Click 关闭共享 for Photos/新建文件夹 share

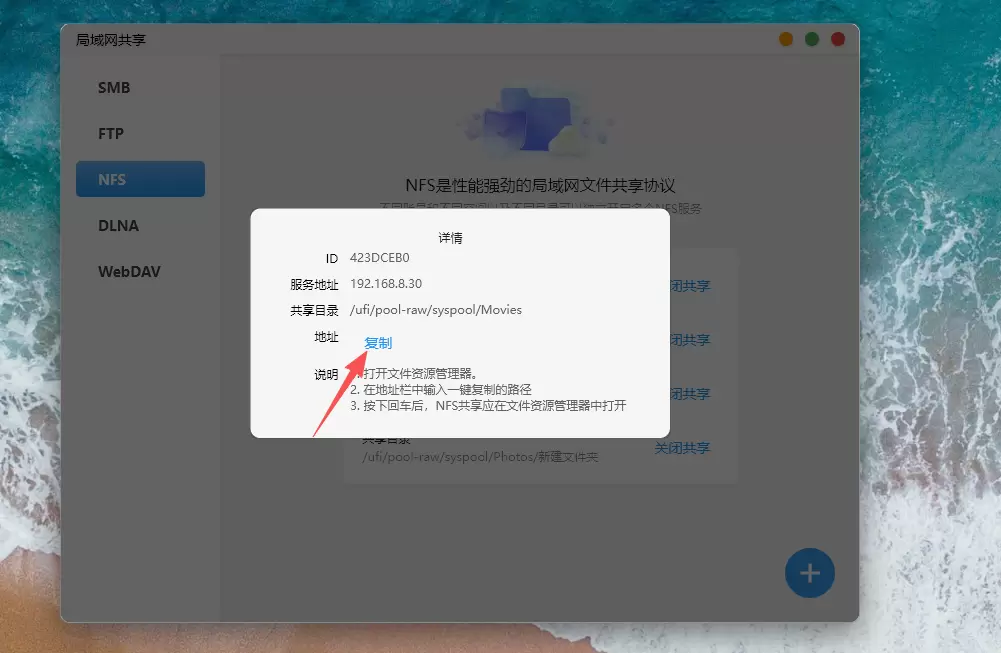pyautogui.click(x=682, y=448)
